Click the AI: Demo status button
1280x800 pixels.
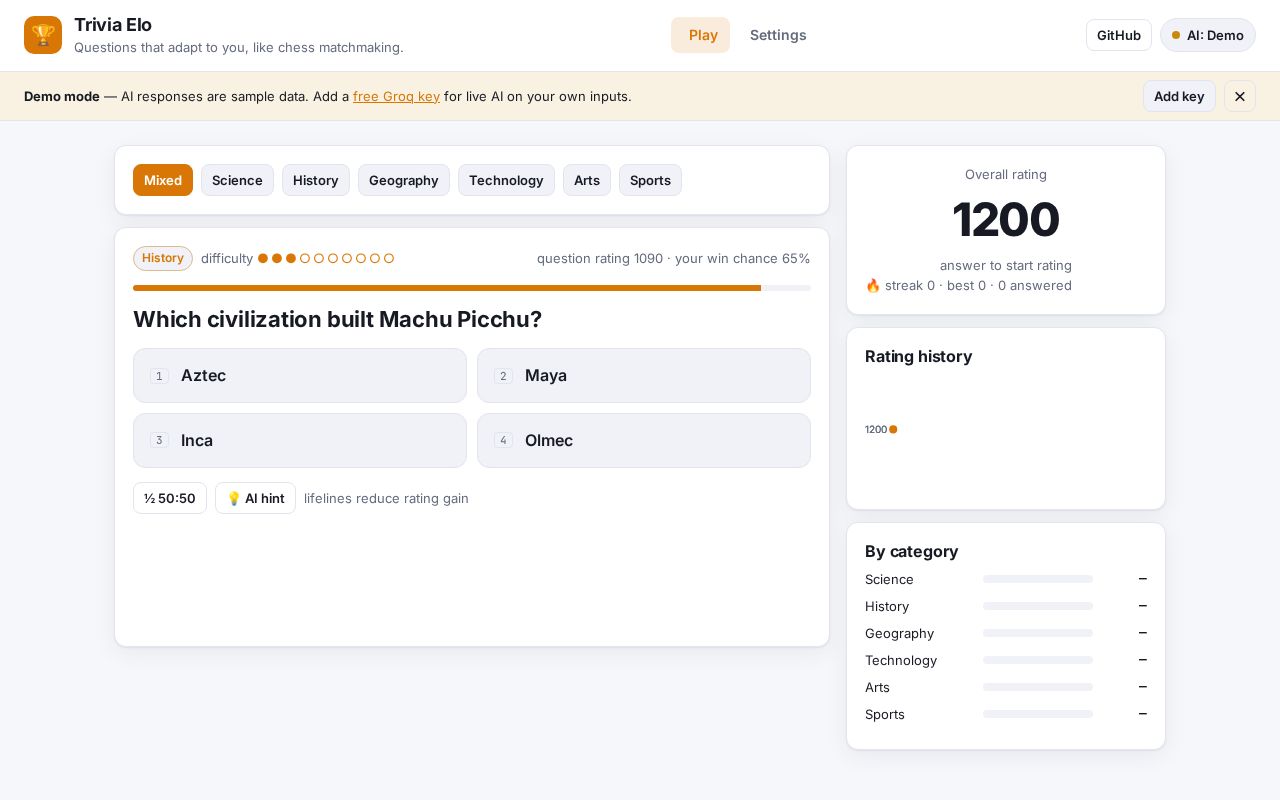pos(1208,35)
